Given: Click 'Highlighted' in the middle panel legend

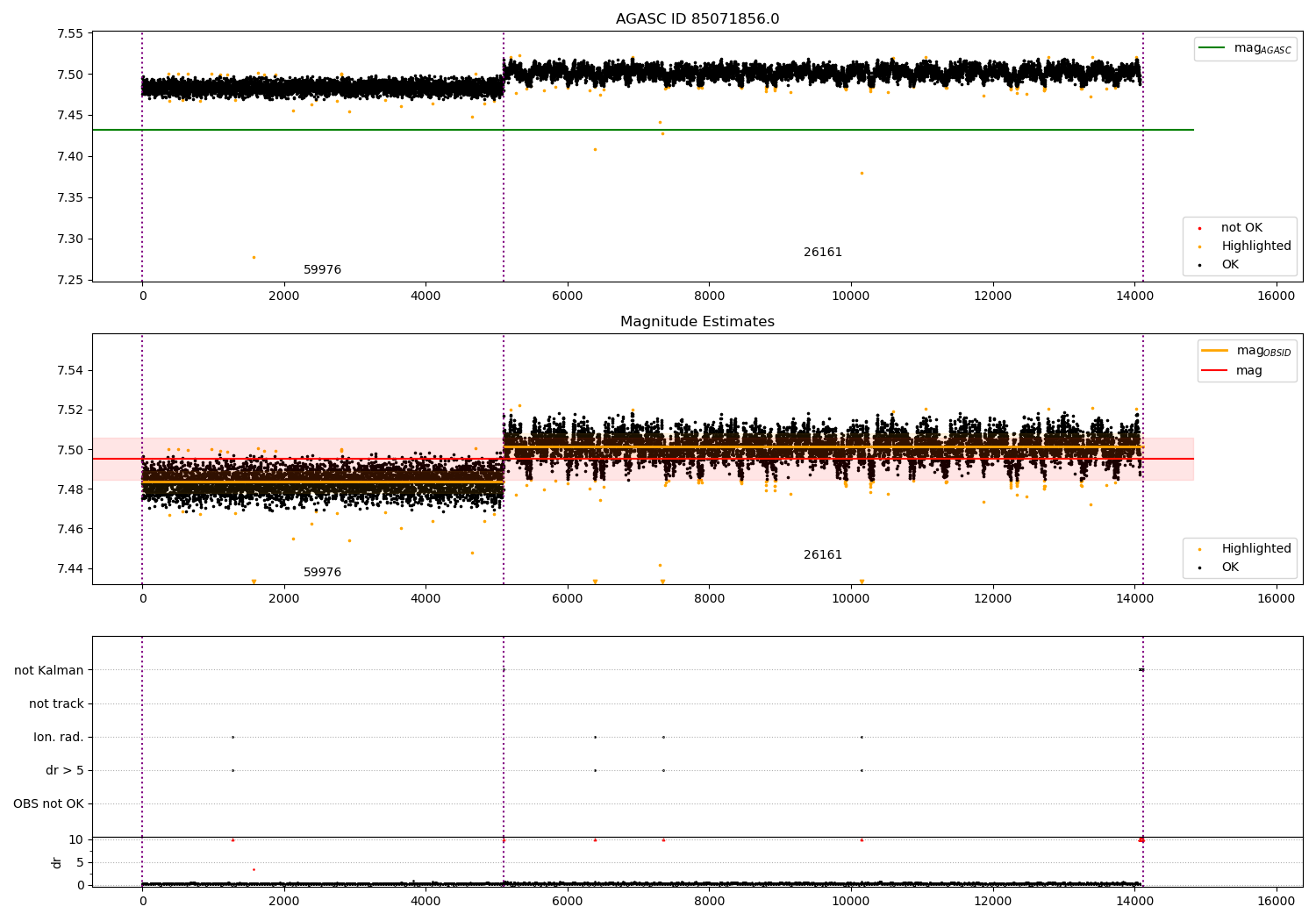Looking at the screenshot, I should click(1256, 549).
